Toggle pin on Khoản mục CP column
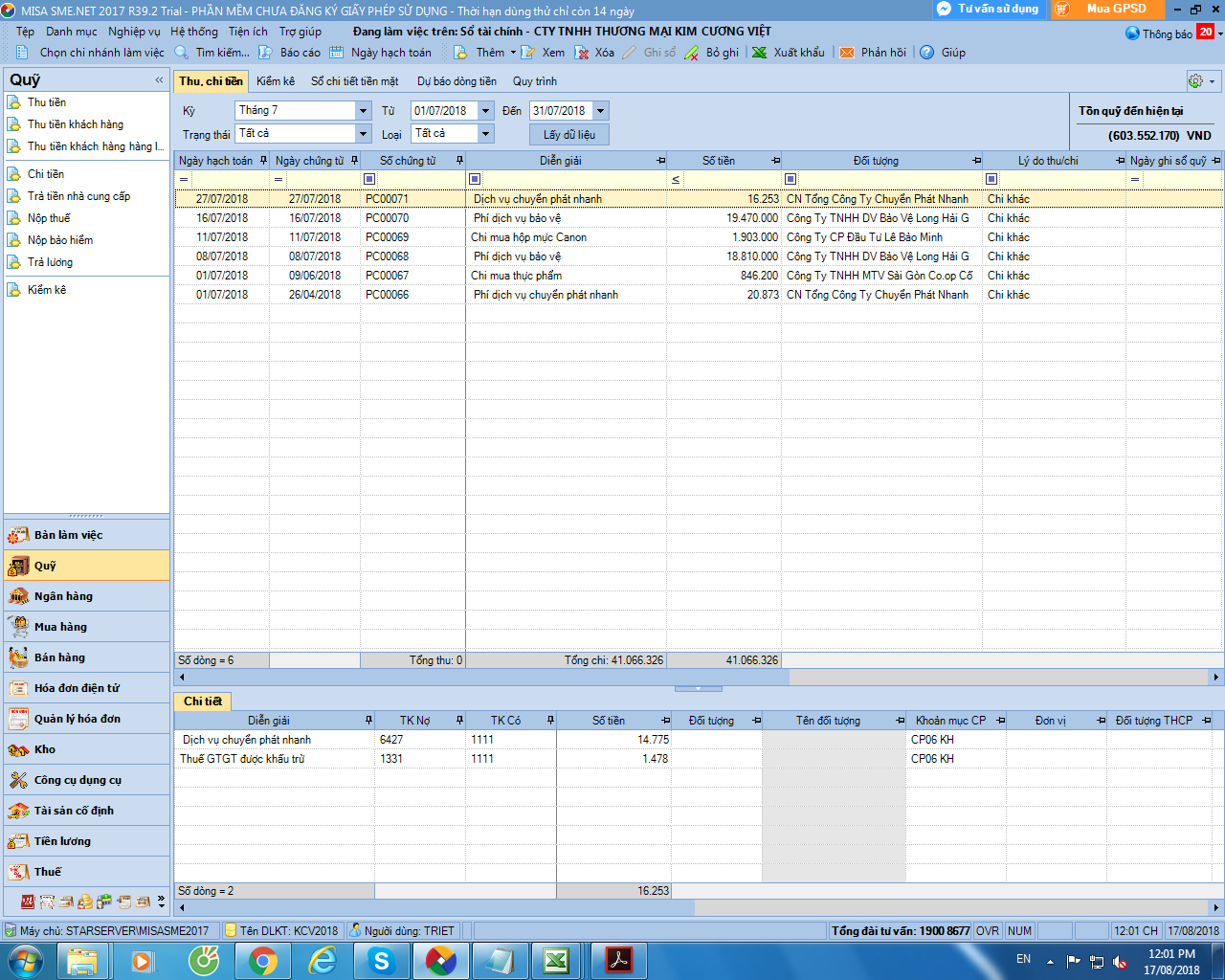Viewport: 1225px width, 980px height. point(1000,721)
